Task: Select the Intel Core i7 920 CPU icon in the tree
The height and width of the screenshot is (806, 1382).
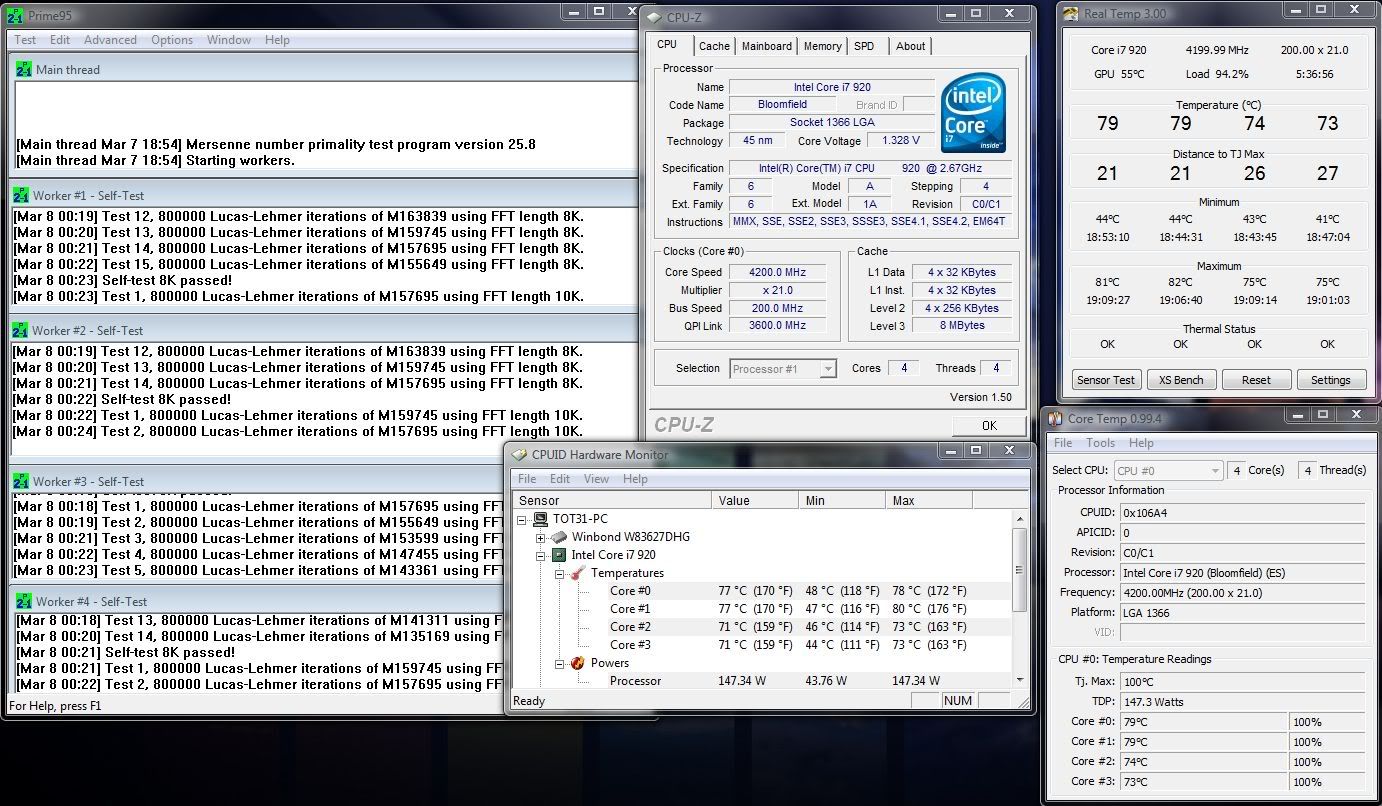Action: tap(559, 555)
